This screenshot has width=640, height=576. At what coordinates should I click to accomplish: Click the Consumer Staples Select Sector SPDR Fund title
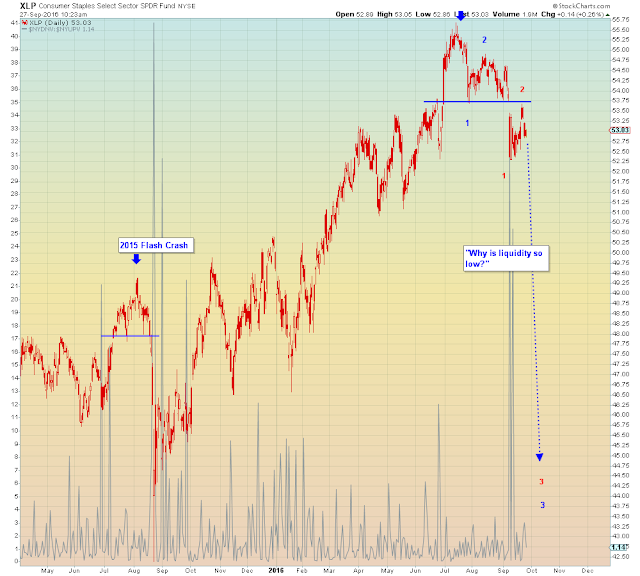pyautogui.click(x=107, y=6)
